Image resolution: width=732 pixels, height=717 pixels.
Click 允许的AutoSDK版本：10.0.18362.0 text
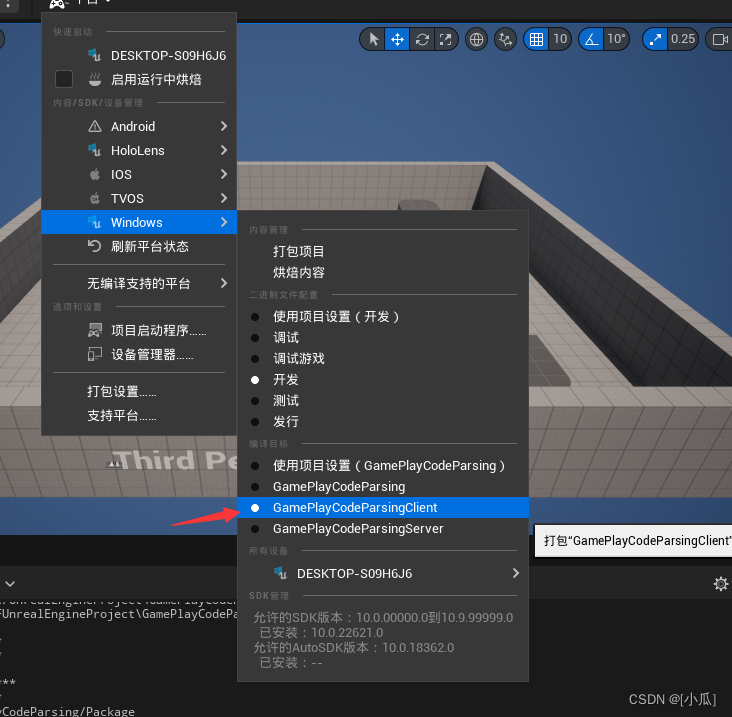point(354,648)
